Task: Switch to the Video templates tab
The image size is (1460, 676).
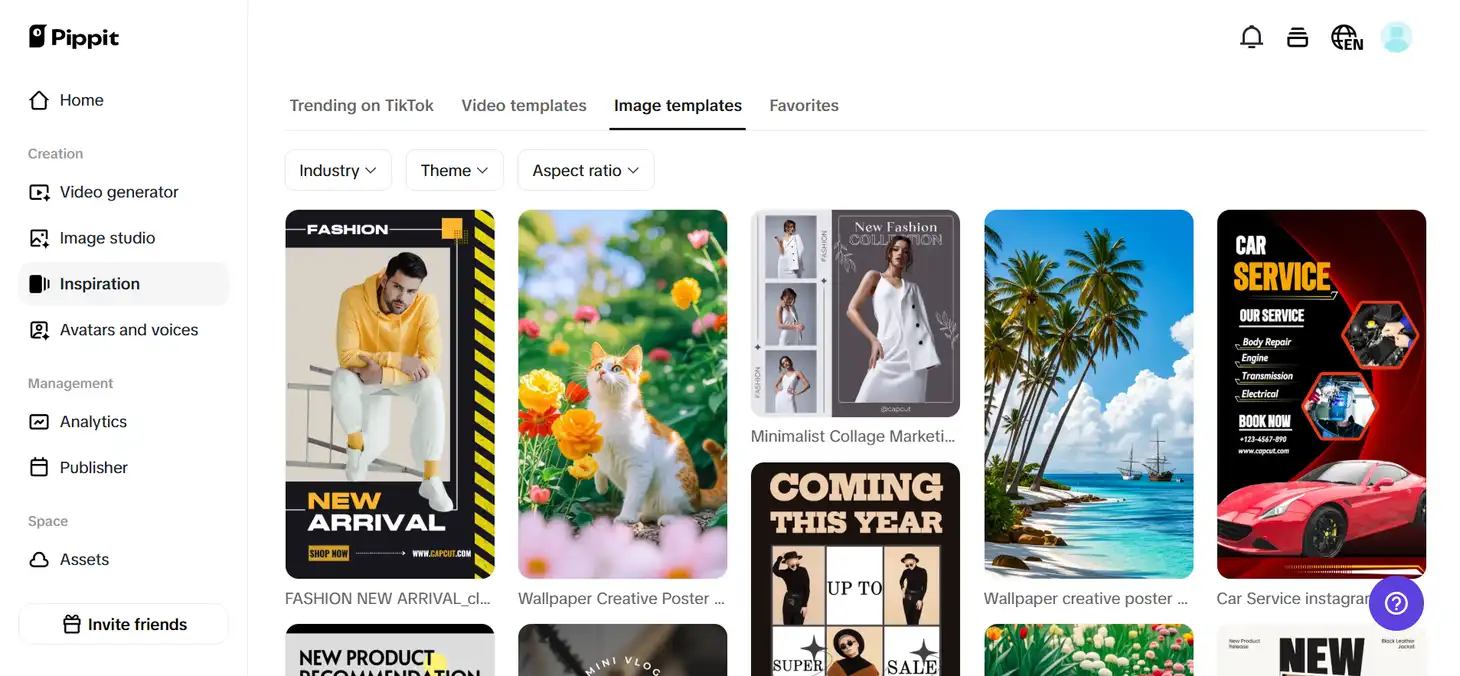Action: (524, 105)
